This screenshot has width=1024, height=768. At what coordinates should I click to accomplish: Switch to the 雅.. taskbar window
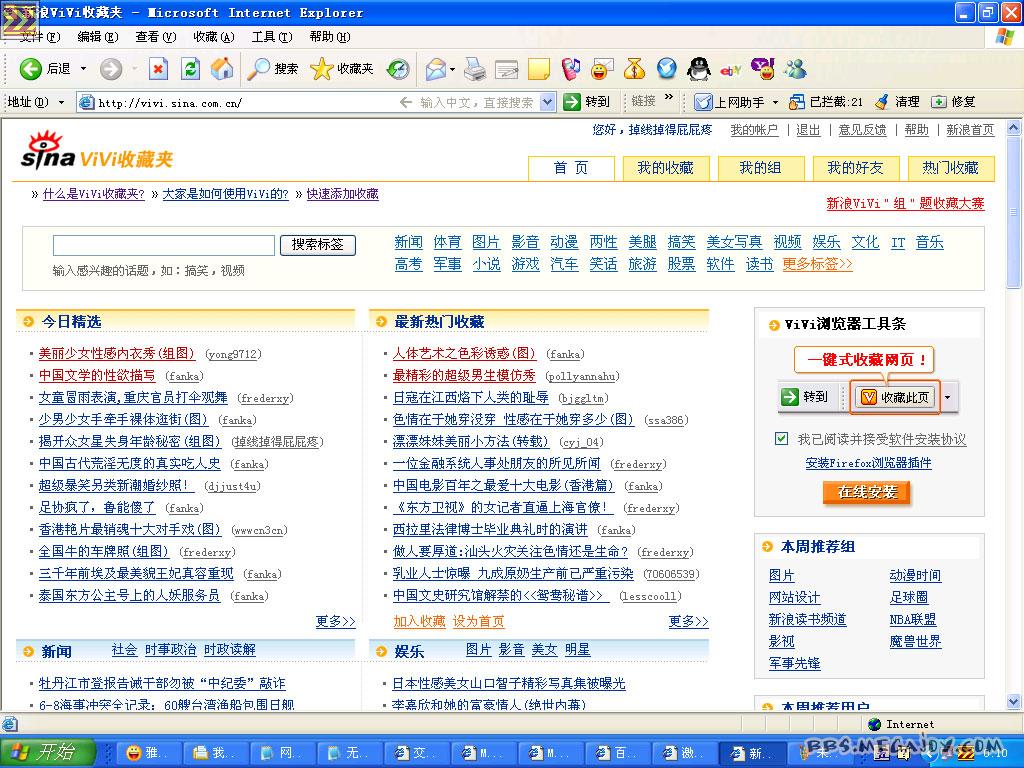pyautogui.click(x=148, y=753)
